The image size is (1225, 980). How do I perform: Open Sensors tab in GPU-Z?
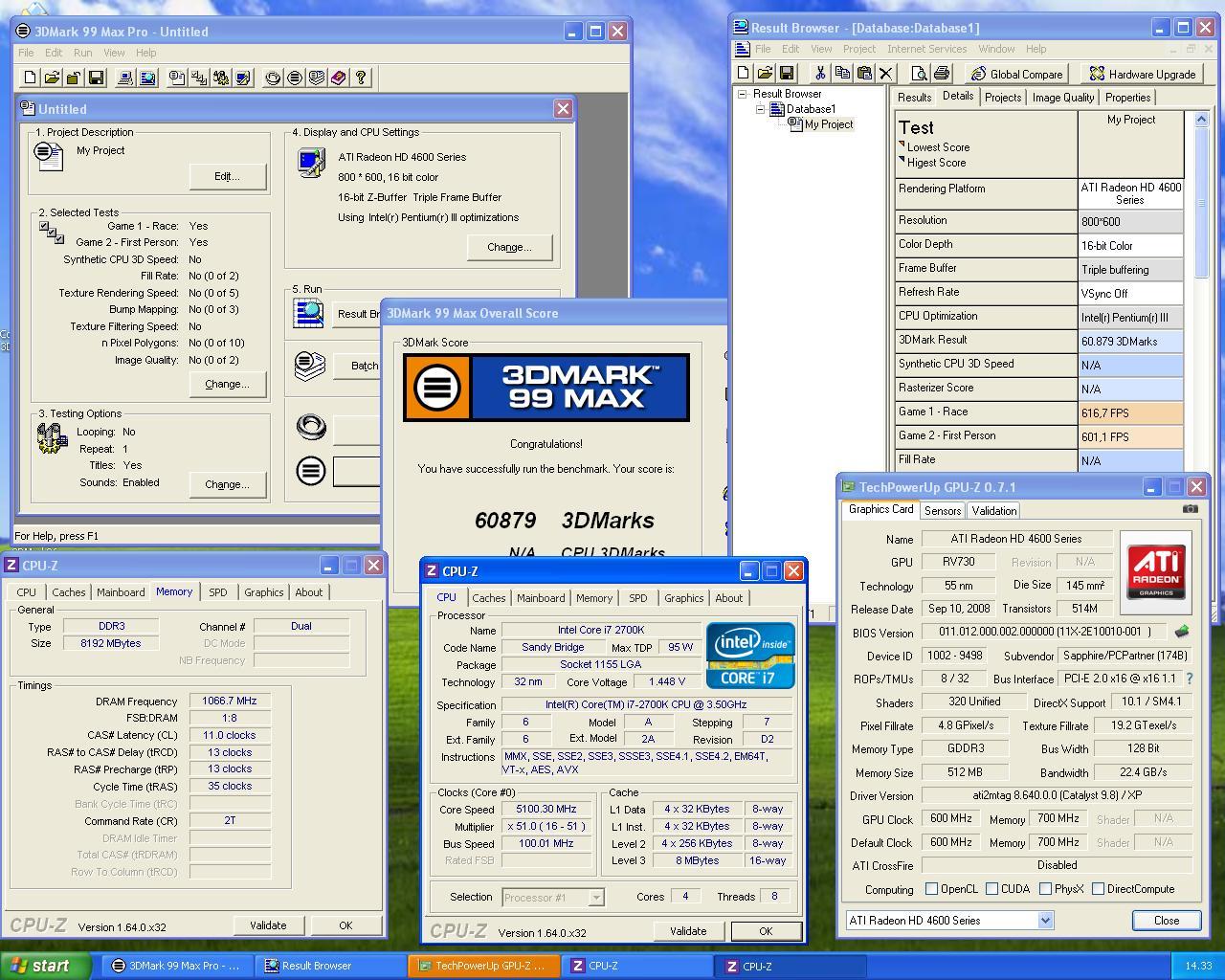(x=943, y=511)
